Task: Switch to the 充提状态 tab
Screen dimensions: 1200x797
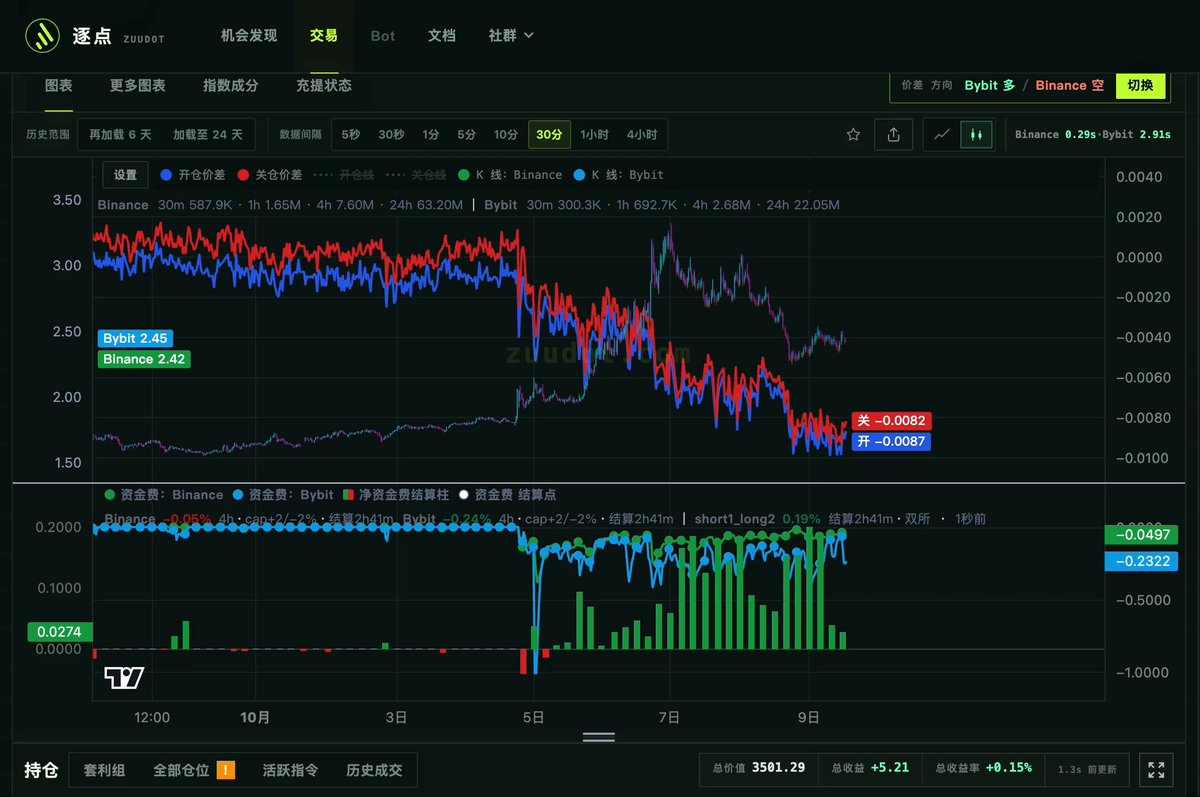Action: pos(324,86)
